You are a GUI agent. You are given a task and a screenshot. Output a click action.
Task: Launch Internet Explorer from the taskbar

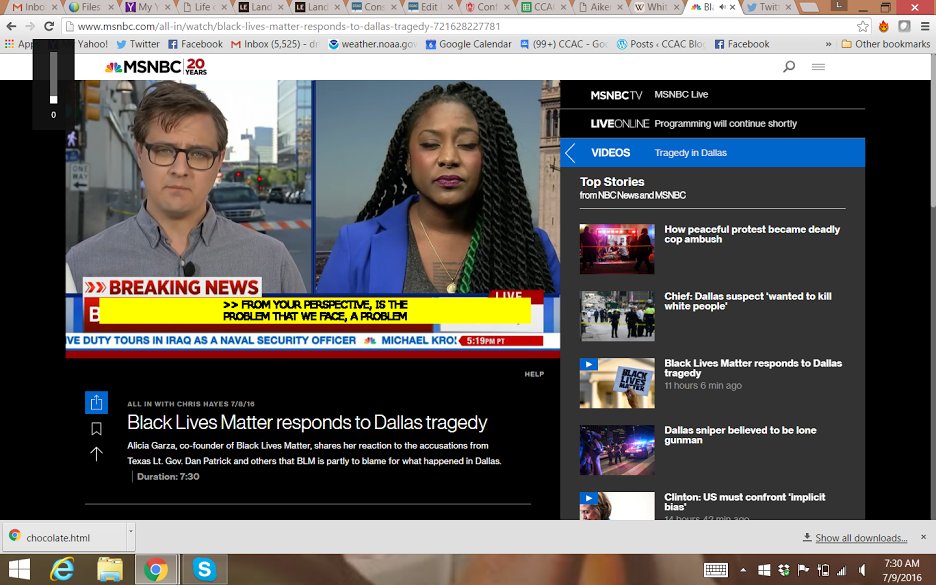pyautogui.click(x=62, y=569)
